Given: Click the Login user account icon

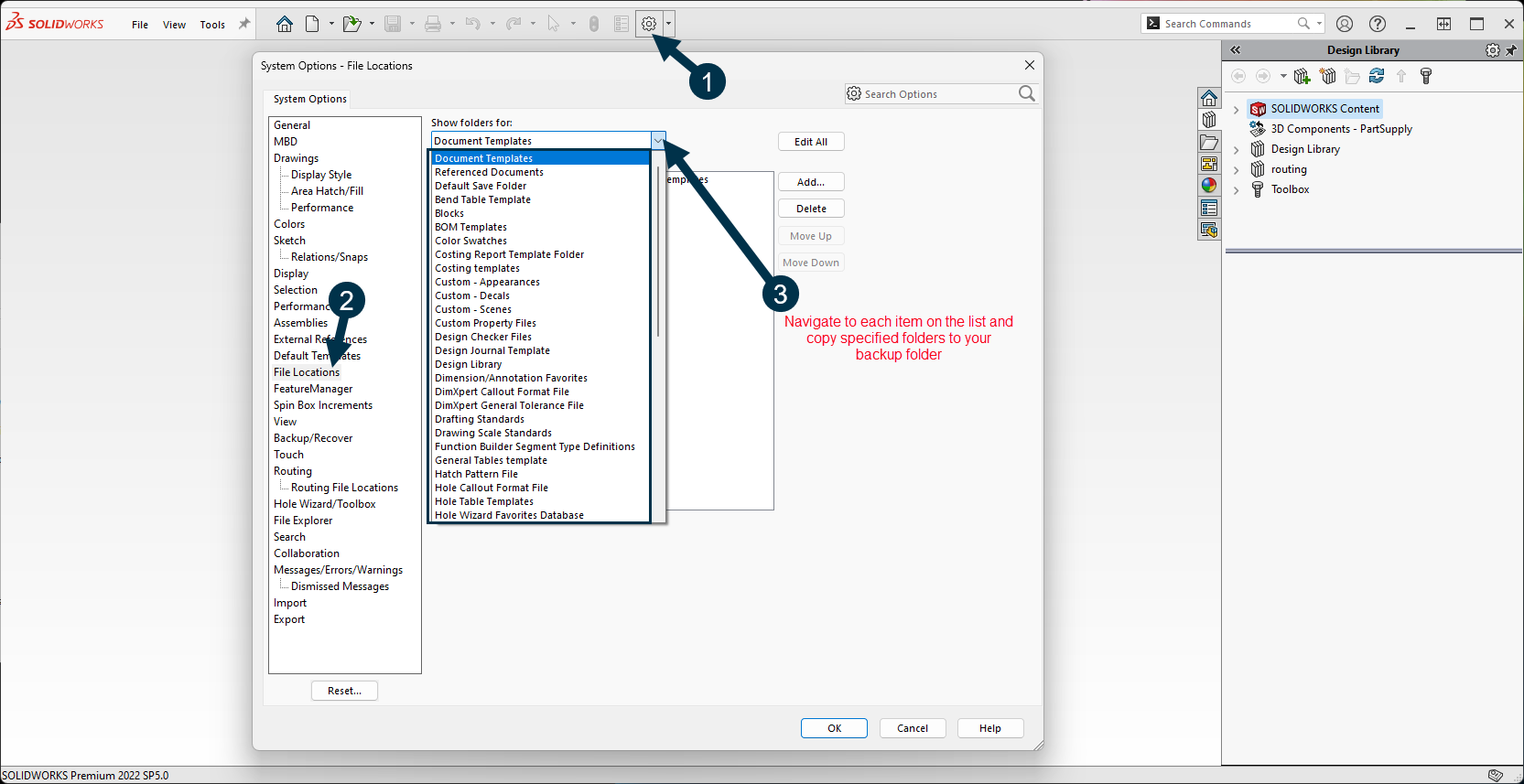Looking at the screenshot, I should click(1345, 24).
